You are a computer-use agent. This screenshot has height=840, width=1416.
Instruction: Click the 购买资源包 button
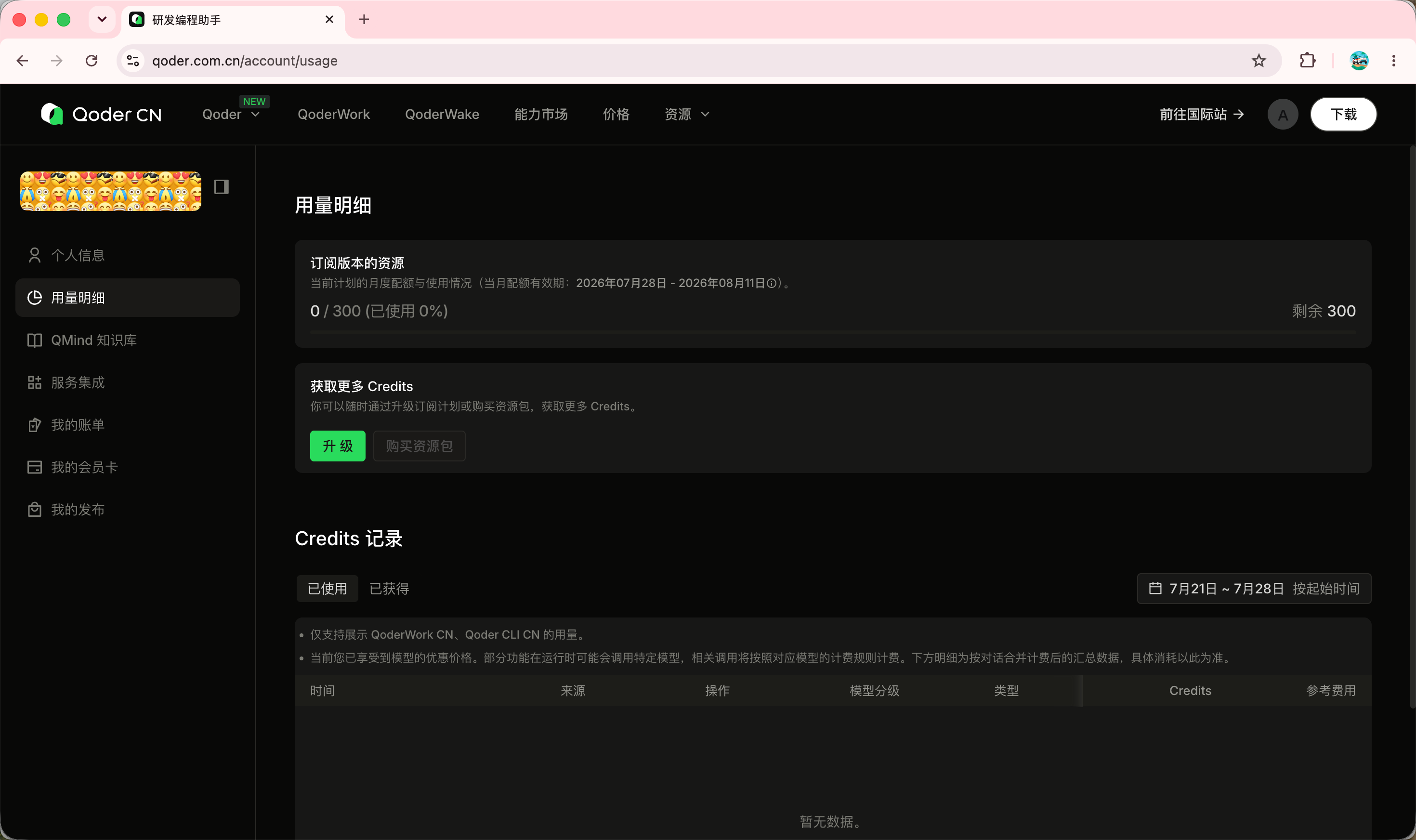coord(420,446)
